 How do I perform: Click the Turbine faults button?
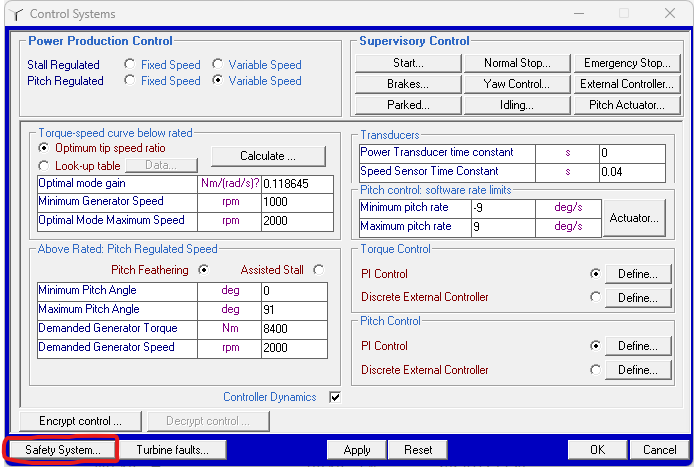172,450
